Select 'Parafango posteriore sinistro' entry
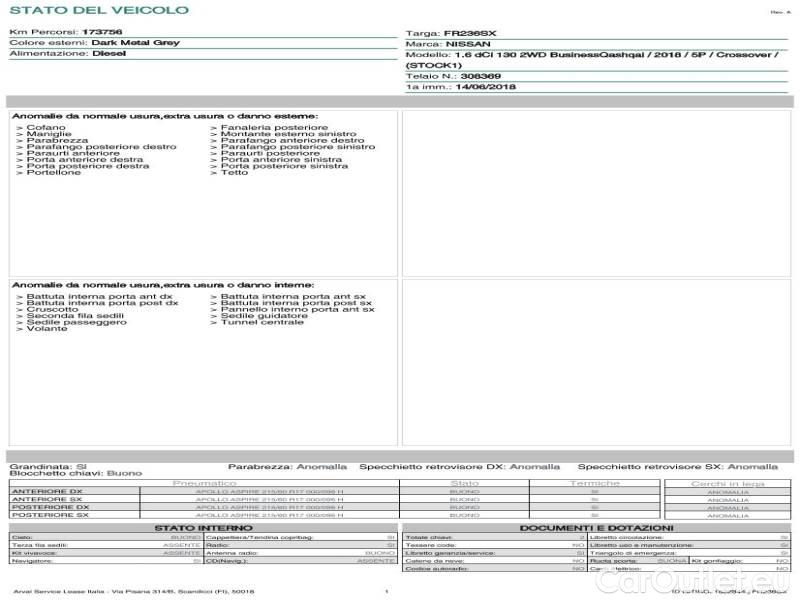This screenshot has width=800, height=600. pyautogui.click(x=297, y=146)
